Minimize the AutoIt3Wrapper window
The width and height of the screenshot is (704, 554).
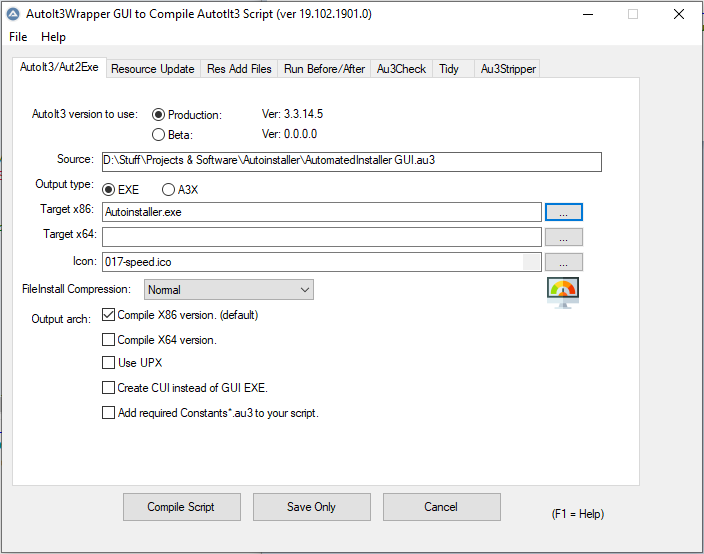[588, 14]
